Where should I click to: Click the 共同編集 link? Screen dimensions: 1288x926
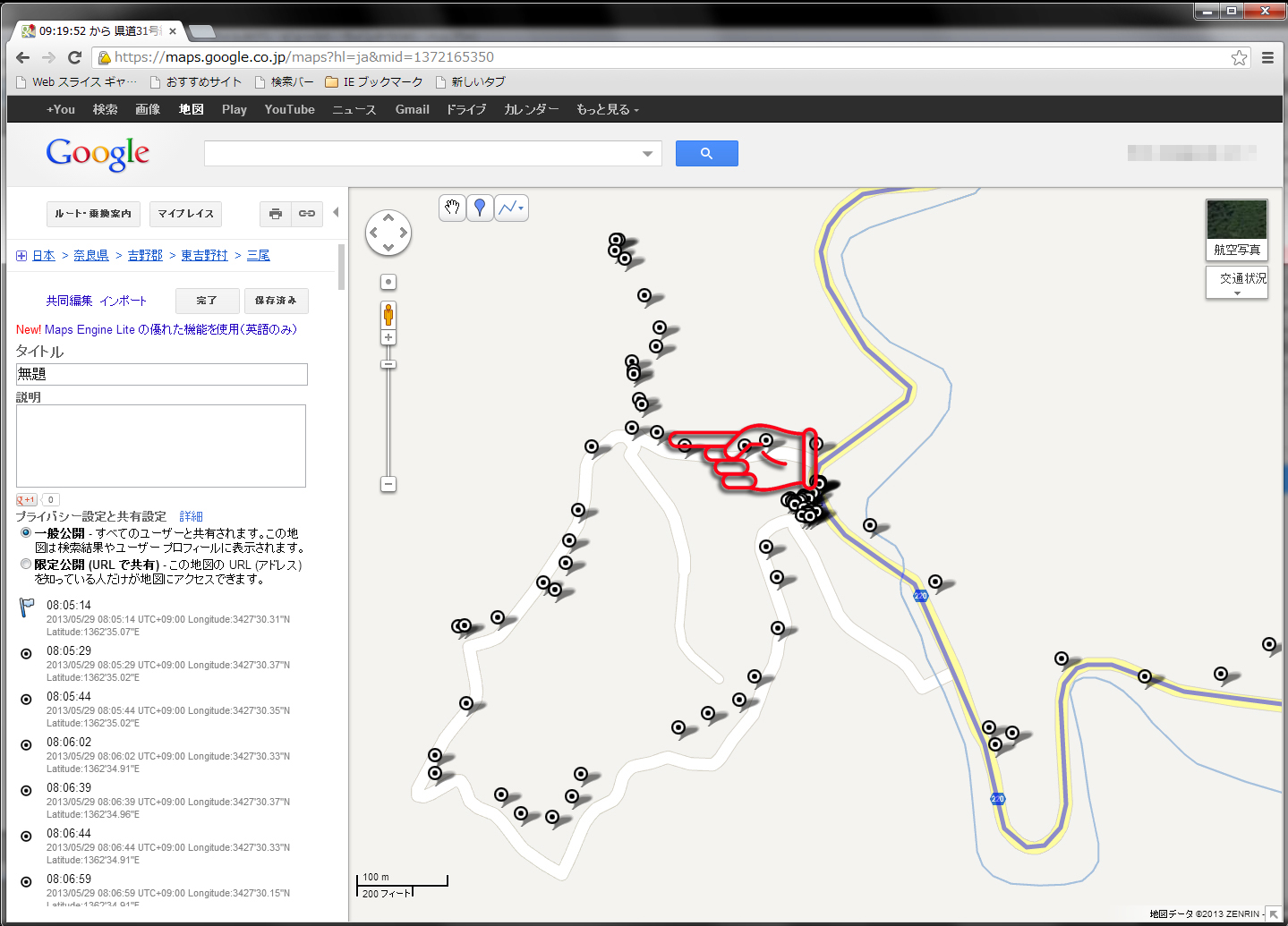pos(69,301)
